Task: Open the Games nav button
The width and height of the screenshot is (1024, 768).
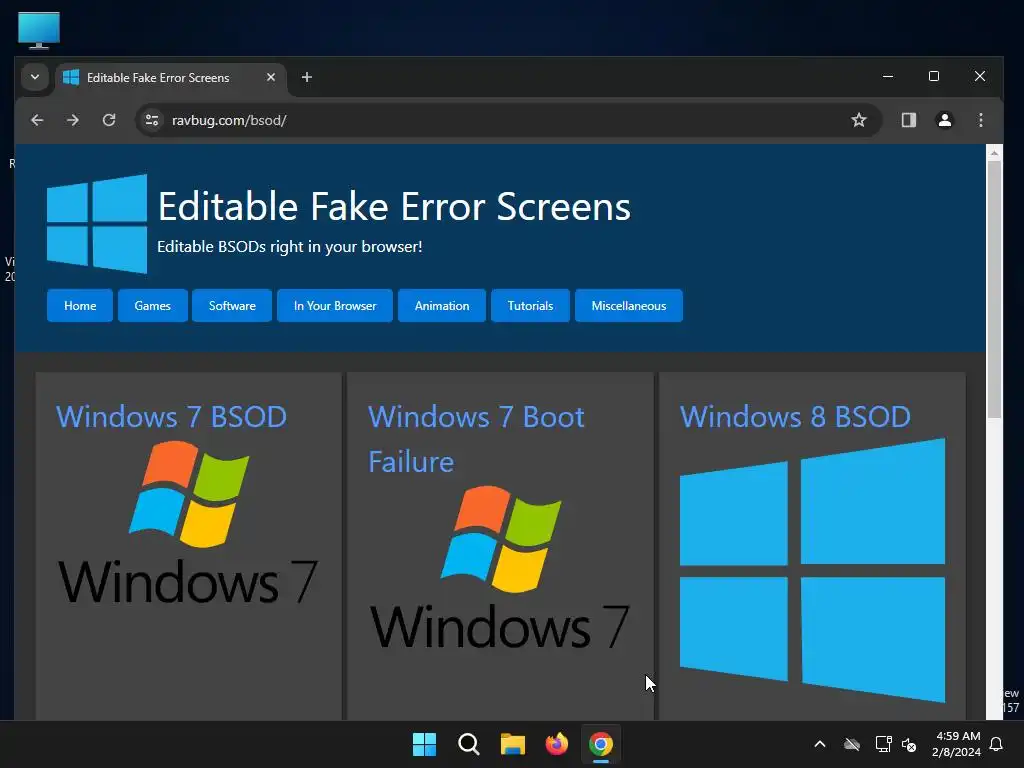Action: tap(152, 306)
